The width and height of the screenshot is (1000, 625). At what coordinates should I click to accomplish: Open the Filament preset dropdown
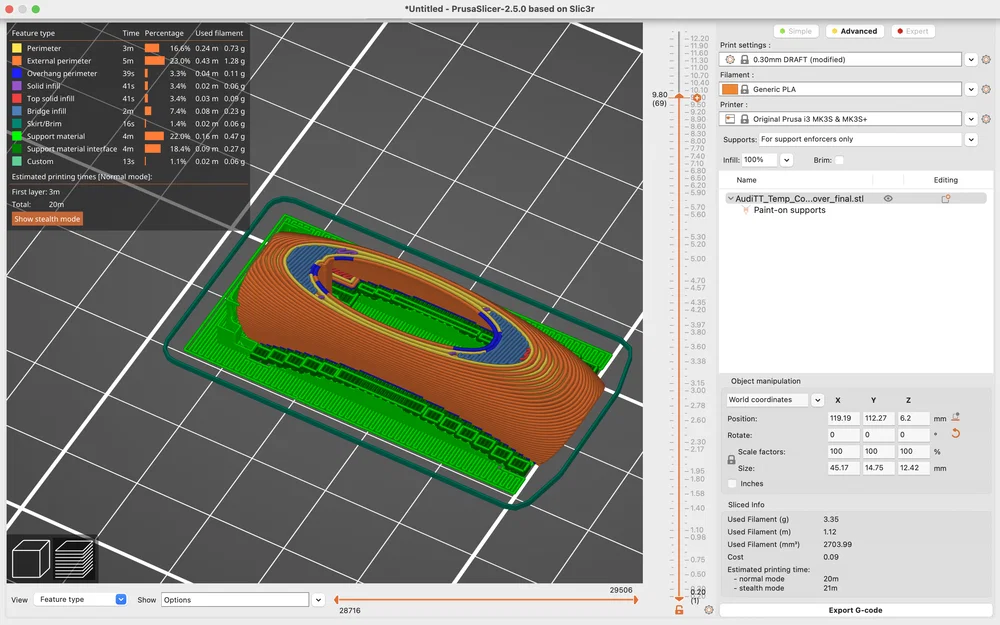(971, 89)
